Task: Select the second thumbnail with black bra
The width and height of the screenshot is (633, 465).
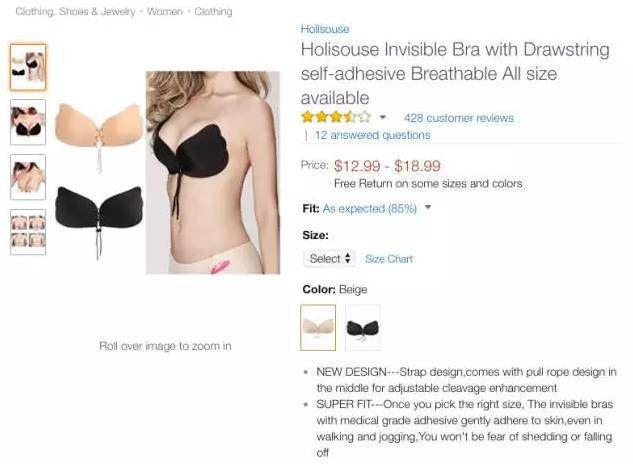Action: 28,122
